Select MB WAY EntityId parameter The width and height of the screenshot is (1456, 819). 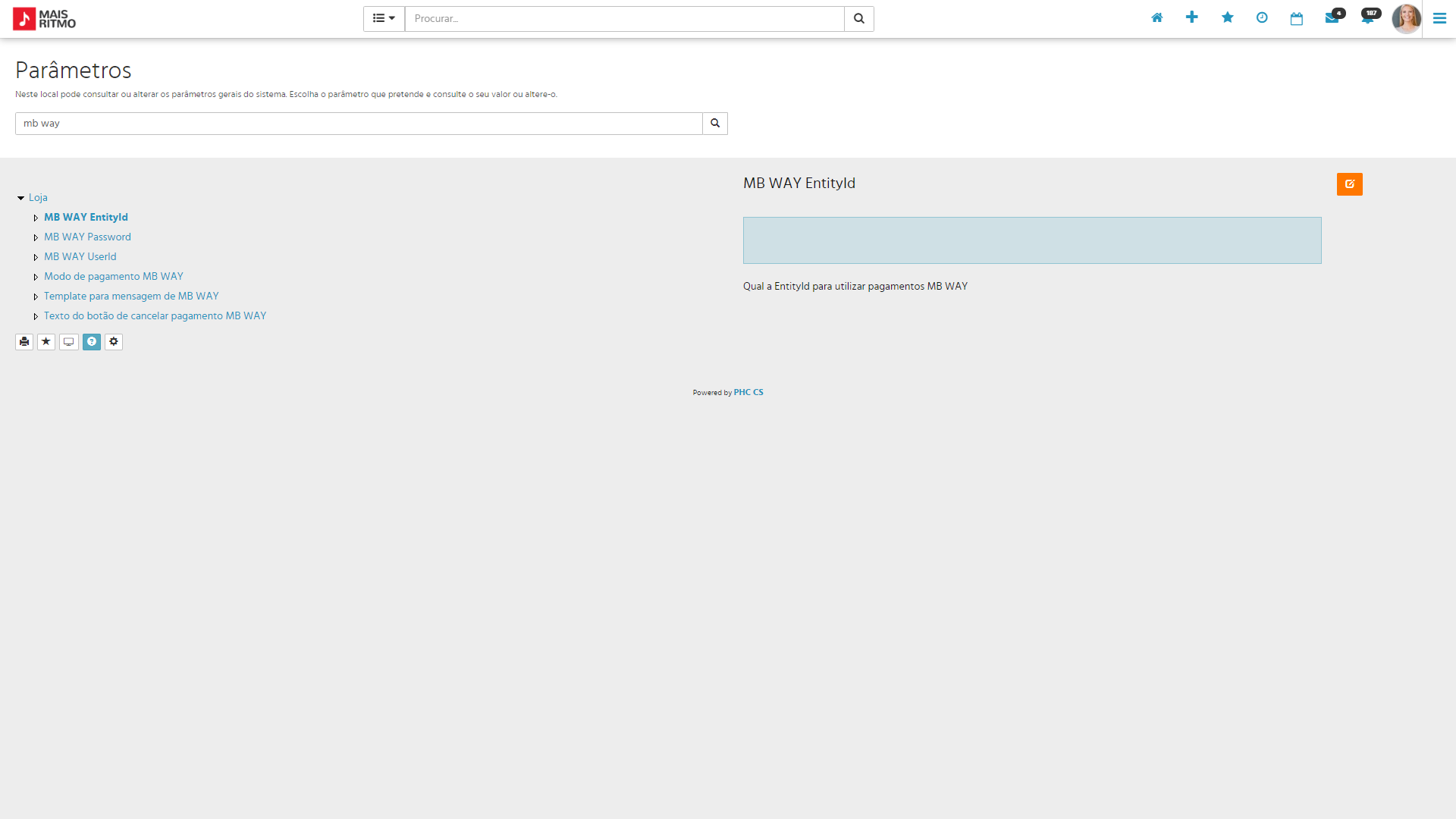[x=86, y=218]
